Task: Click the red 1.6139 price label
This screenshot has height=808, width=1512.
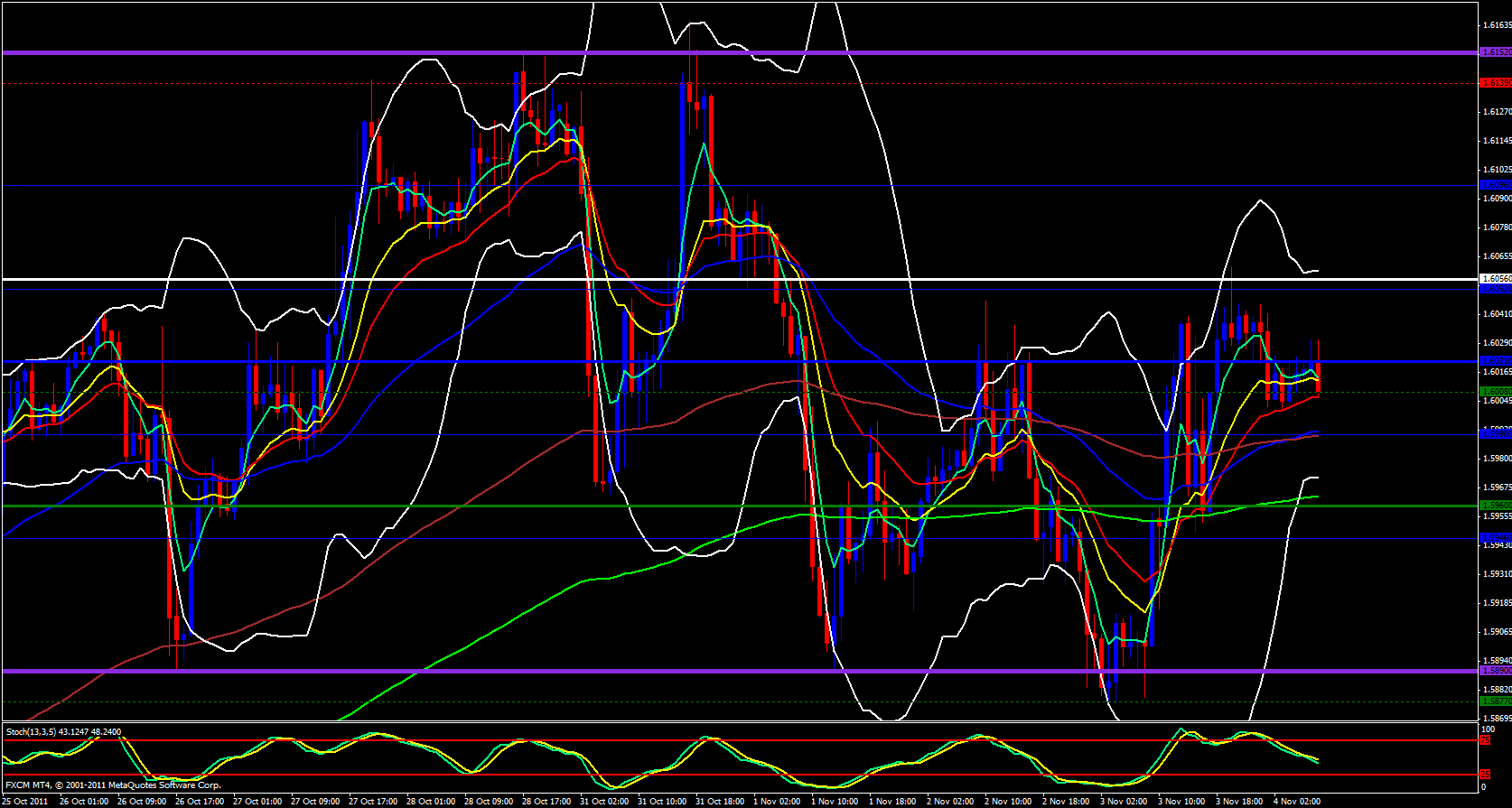Action: pyautogui.click(x=1496, y=83)
